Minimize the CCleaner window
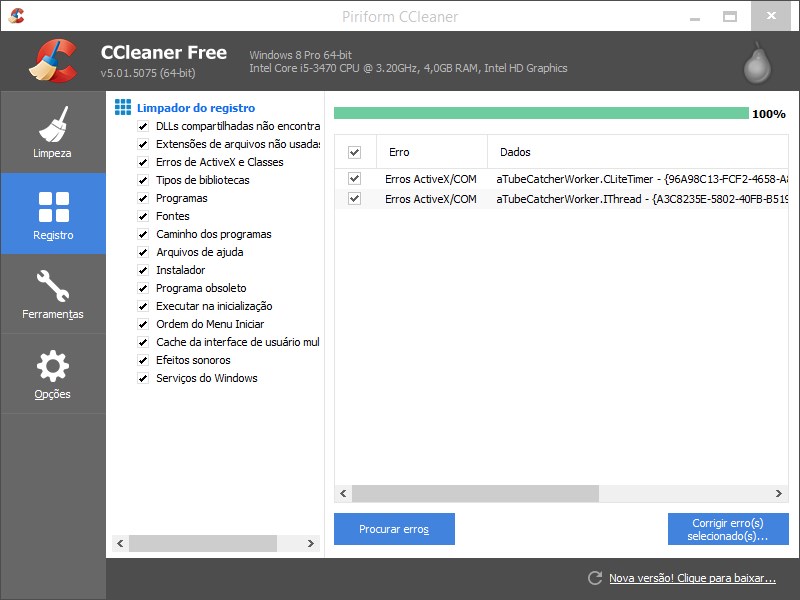The width and height of the screenshot is (800, 600). pos(694,17)
